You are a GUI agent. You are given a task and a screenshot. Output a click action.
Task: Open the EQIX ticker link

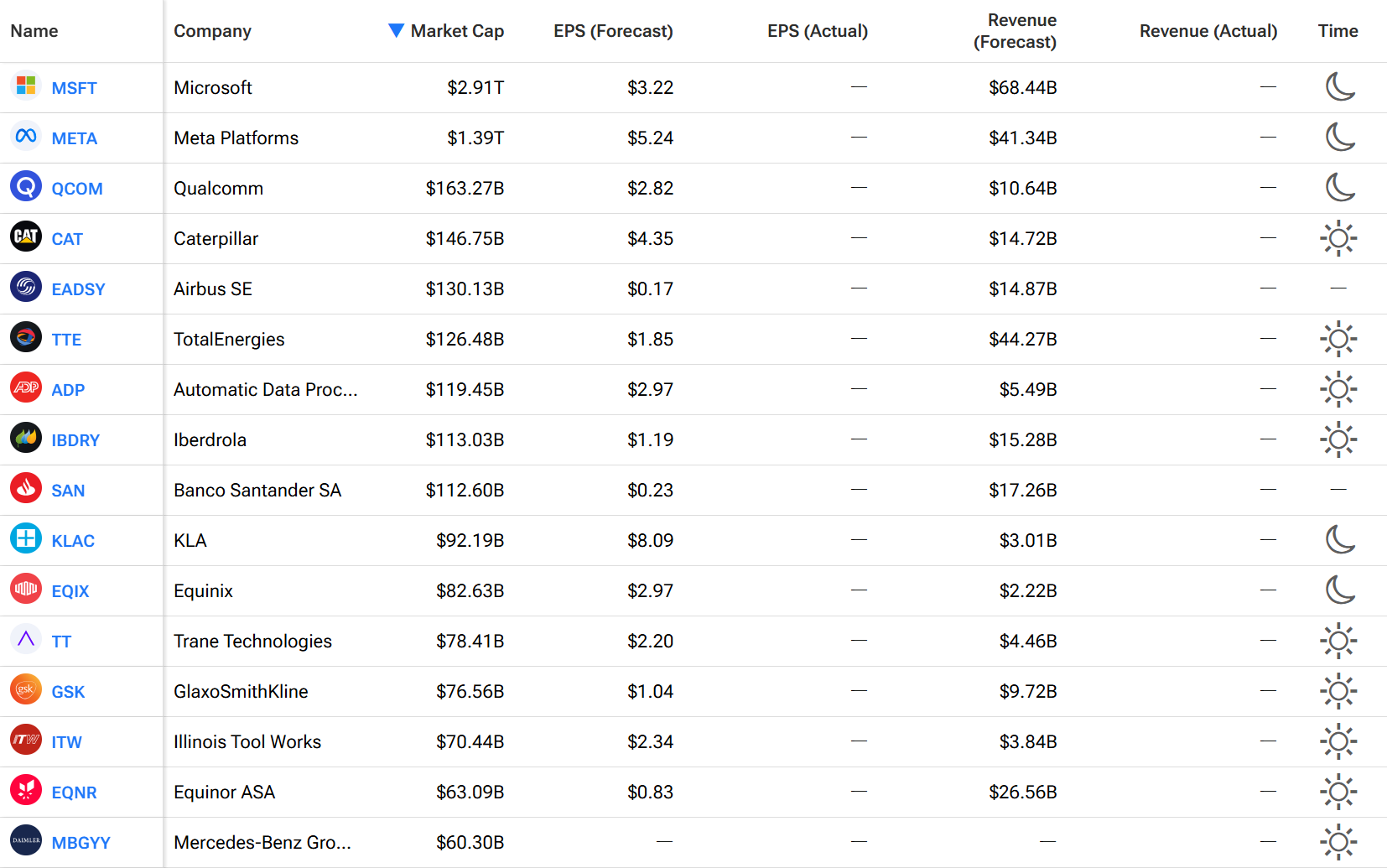[70, 591]
